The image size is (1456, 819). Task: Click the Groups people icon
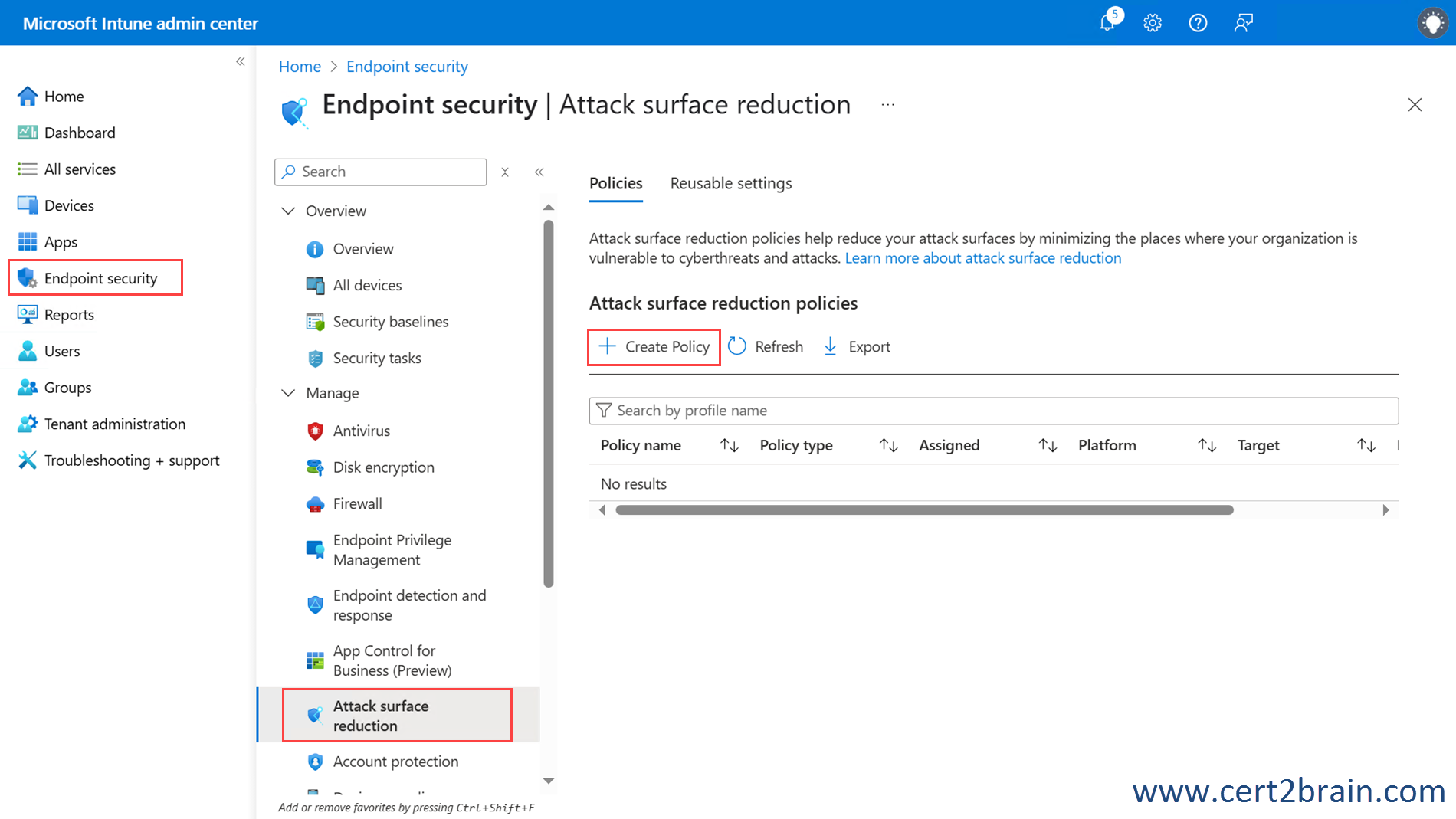28,387
